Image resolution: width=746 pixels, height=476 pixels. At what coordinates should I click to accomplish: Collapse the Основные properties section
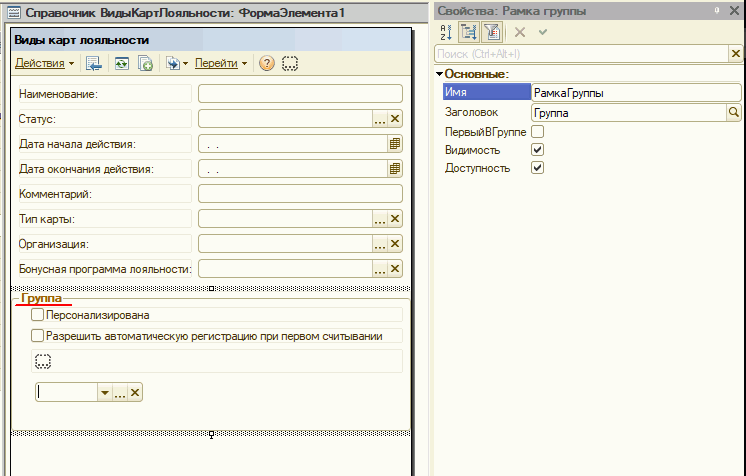pyautogui.click(x=440, y=74)
